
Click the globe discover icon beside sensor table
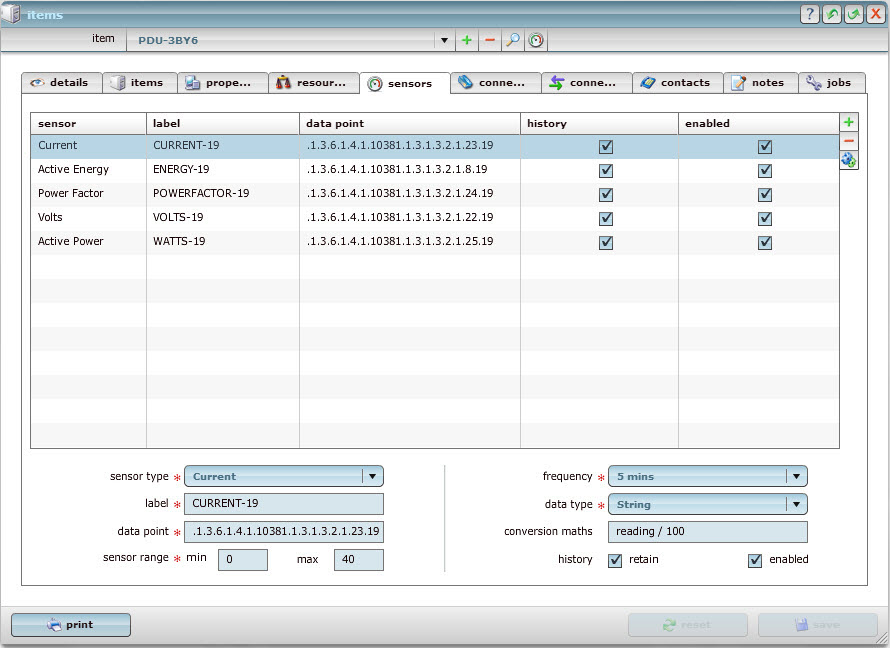[849, 160]
